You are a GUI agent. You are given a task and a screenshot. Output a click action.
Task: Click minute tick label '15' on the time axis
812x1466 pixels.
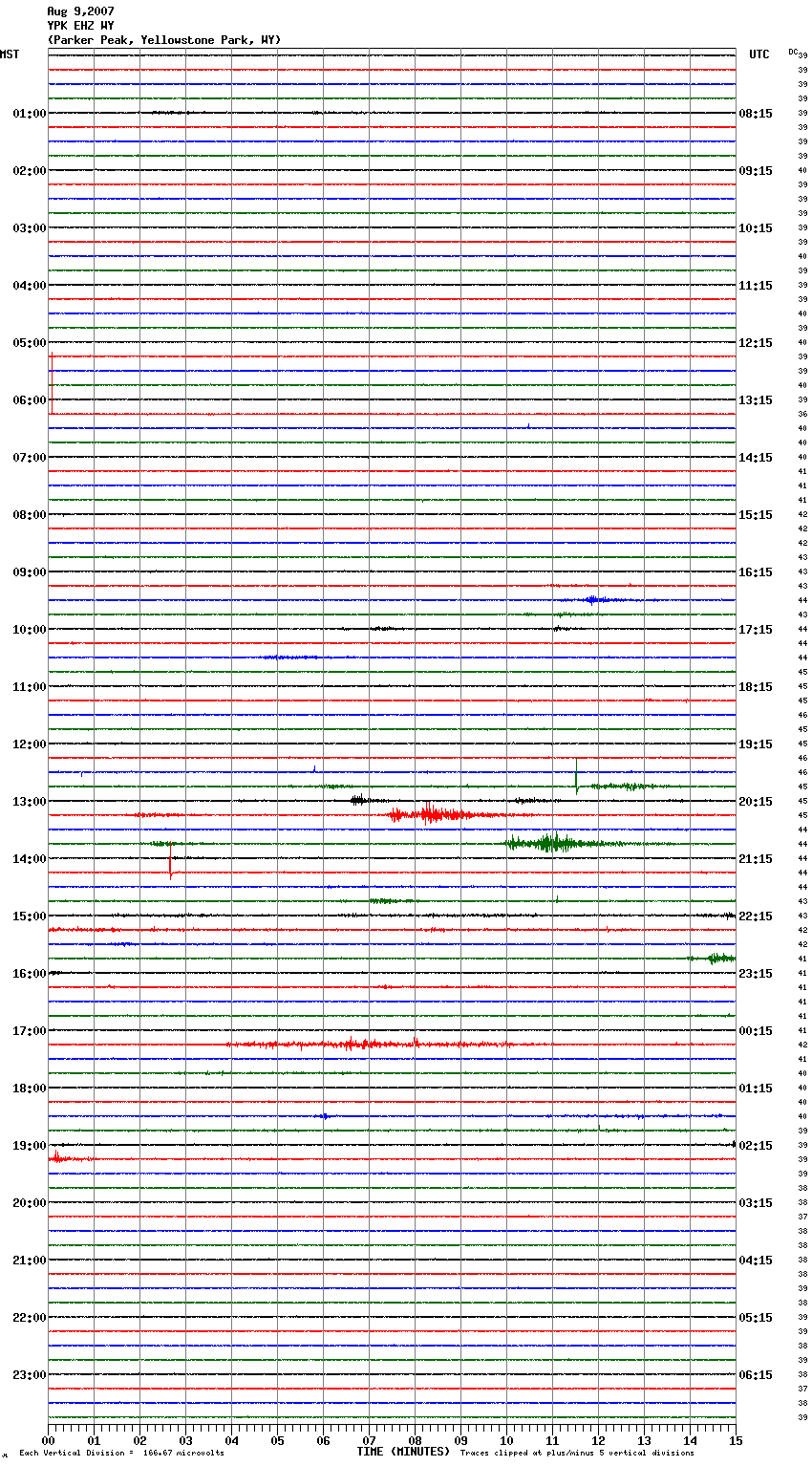pyautogui.click(x=736, y=1440)
